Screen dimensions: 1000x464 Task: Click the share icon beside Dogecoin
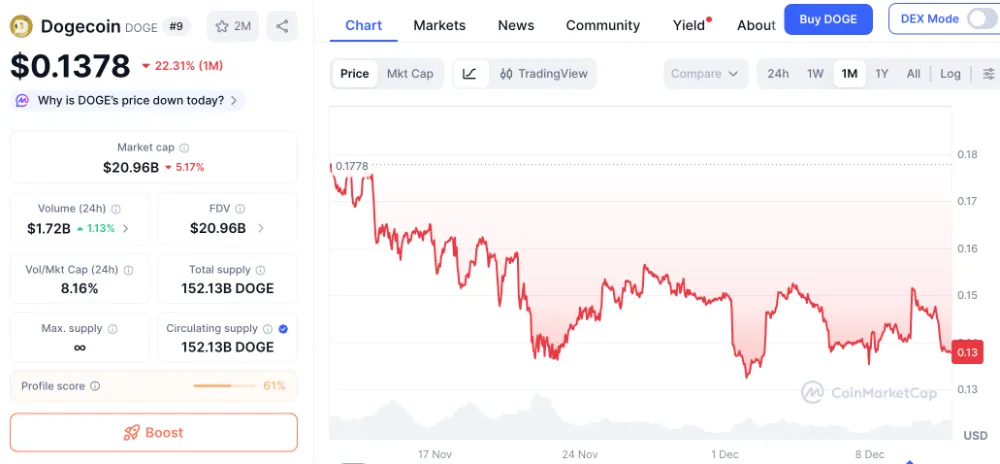pos(283,26)
